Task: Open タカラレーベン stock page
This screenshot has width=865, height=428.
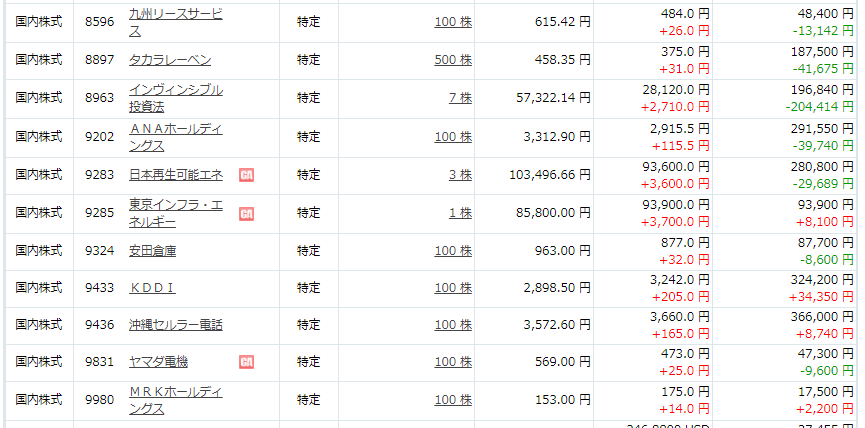Action: (170, 60)
